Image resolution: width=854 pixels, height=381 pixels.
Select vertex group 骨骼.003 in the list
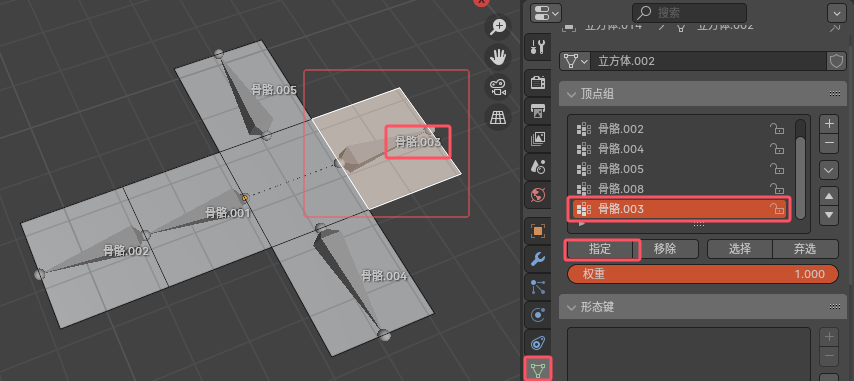click(680, 208)
